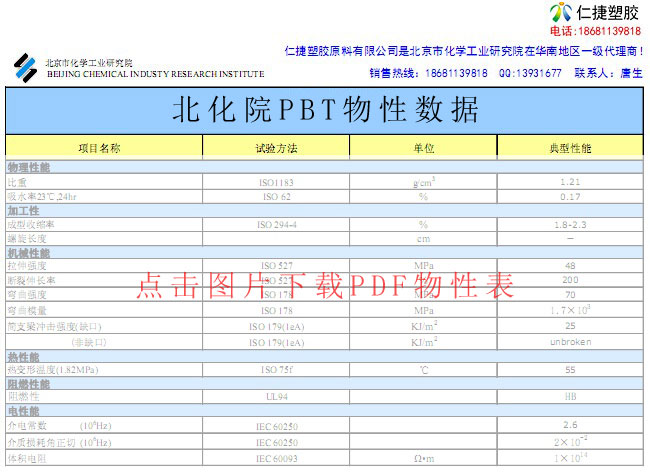The width and height of the screenshot is (650, 472).
Task: Click the 1.8-2.3 shrinkage value
Action: [570, 225]
